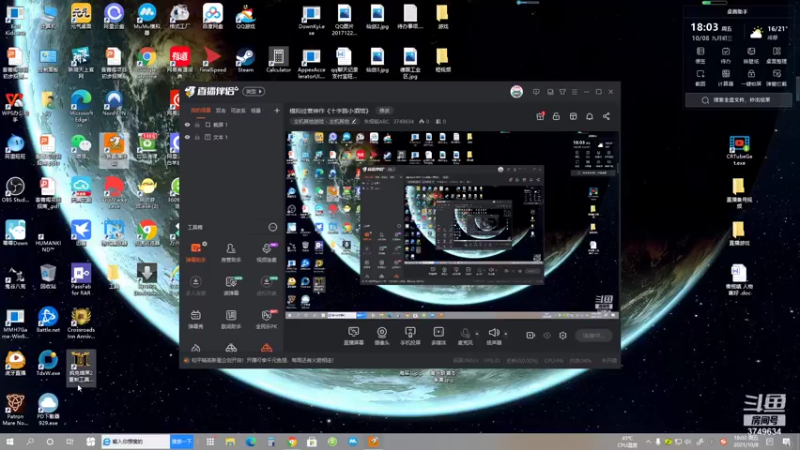This screenshot has width=800, height=450.
Task: Click the unlock icon above the preview
Action: point(556,116)
